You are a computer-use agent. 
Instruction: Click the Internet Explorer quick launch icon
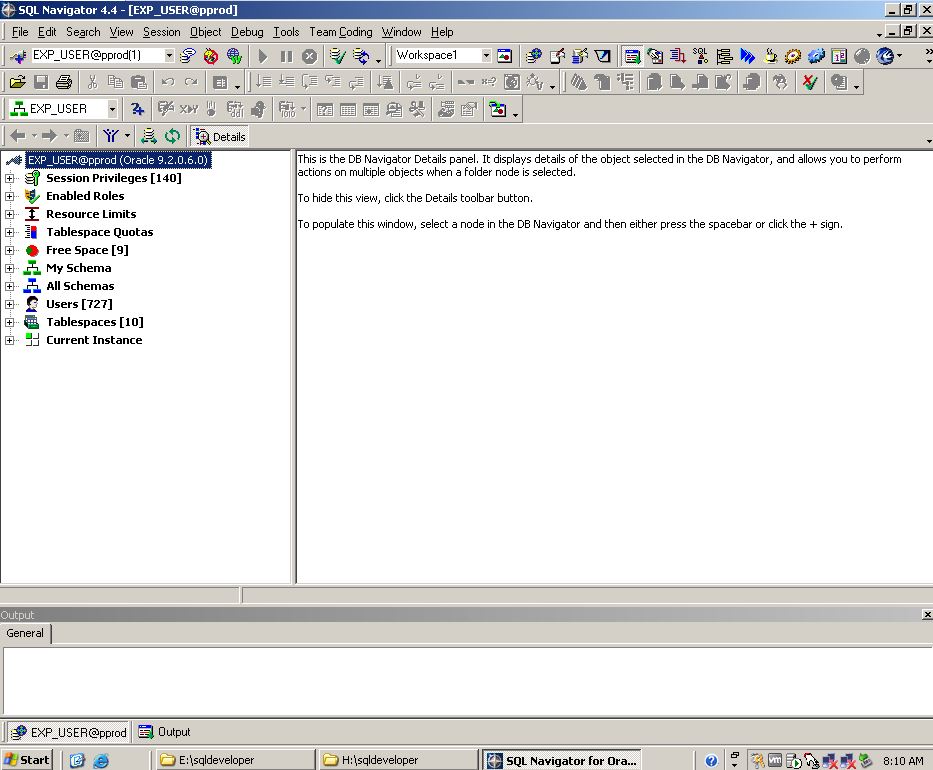click(x=101, y=760)
